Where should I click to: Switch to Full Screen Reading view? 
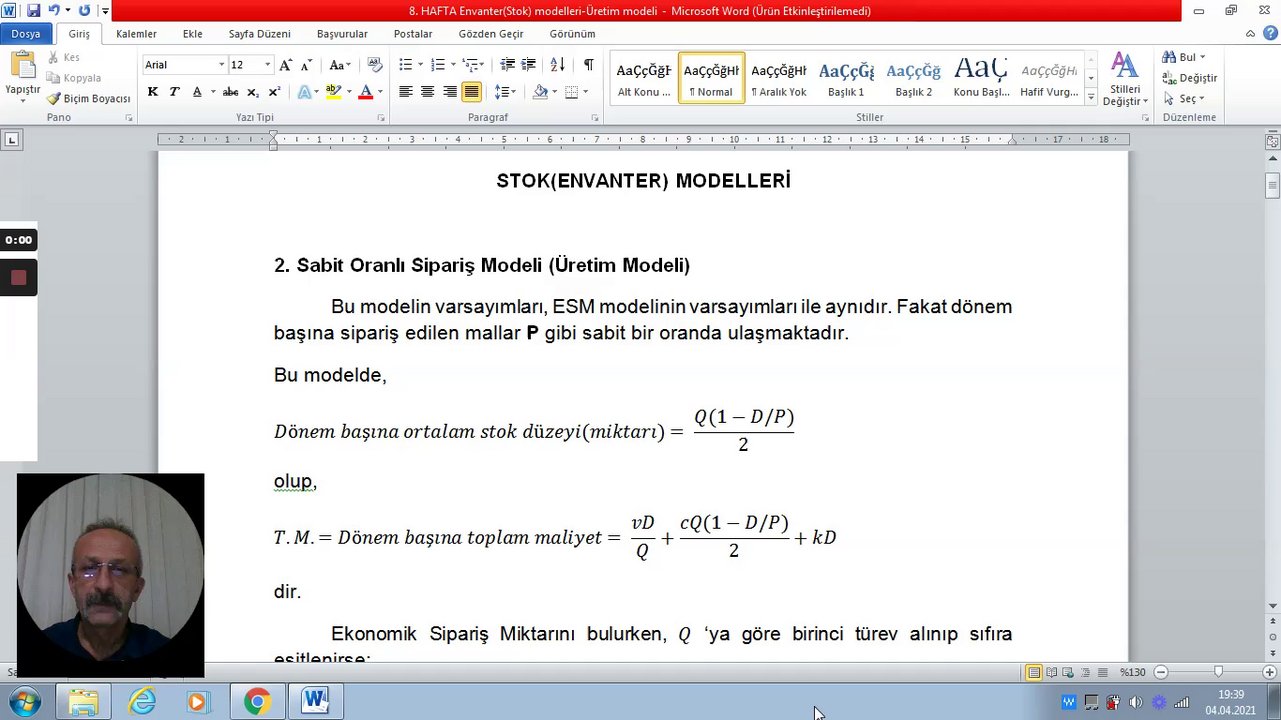(1051, 672)
